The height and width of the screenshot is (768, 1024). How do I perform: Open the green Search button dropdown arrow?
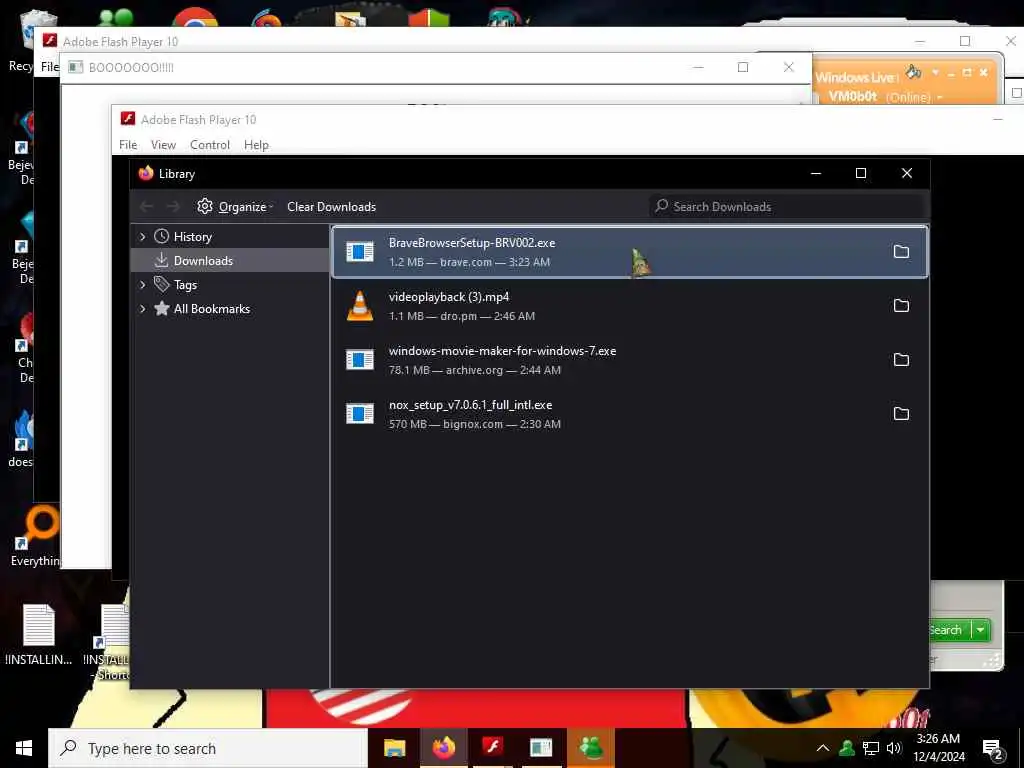tap(981, 630)
